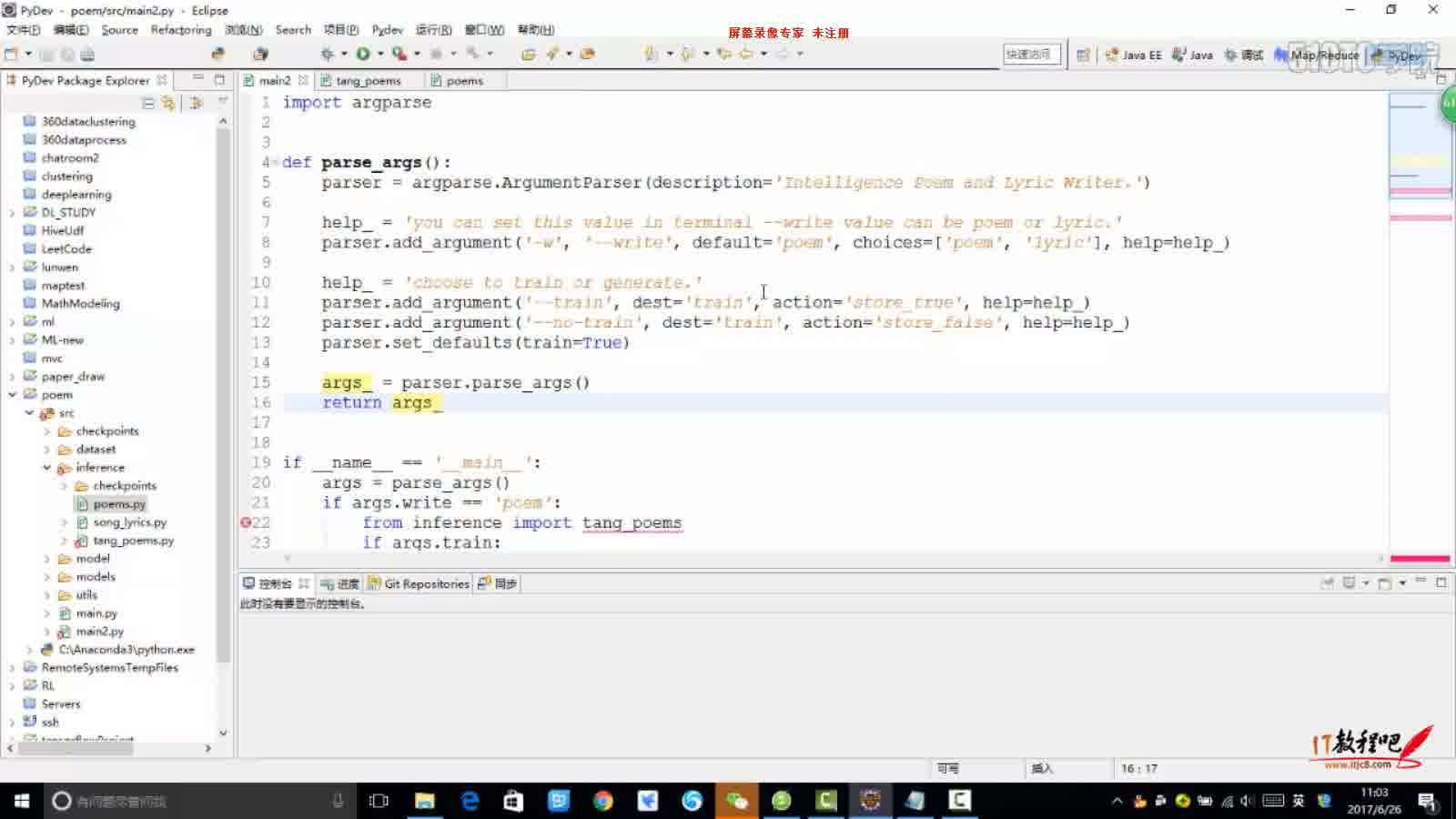
Task: Open the Task View taskbar icon
Action: (379, 801)
